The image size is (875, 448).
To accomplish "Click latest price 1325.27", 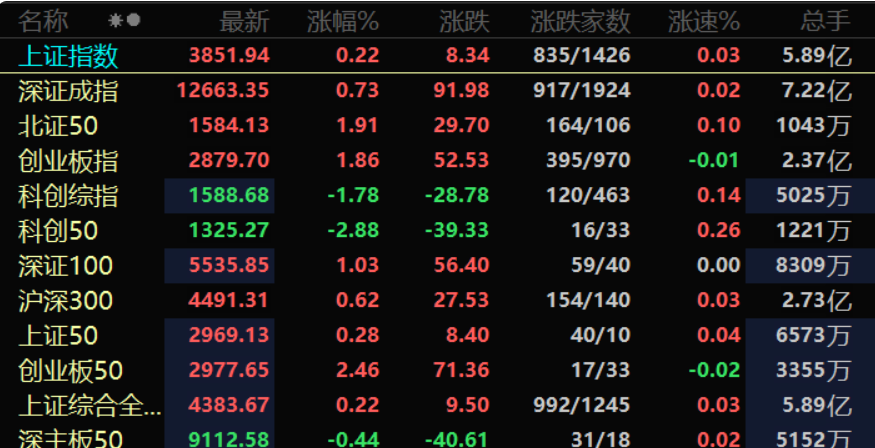I will [229, 230].
